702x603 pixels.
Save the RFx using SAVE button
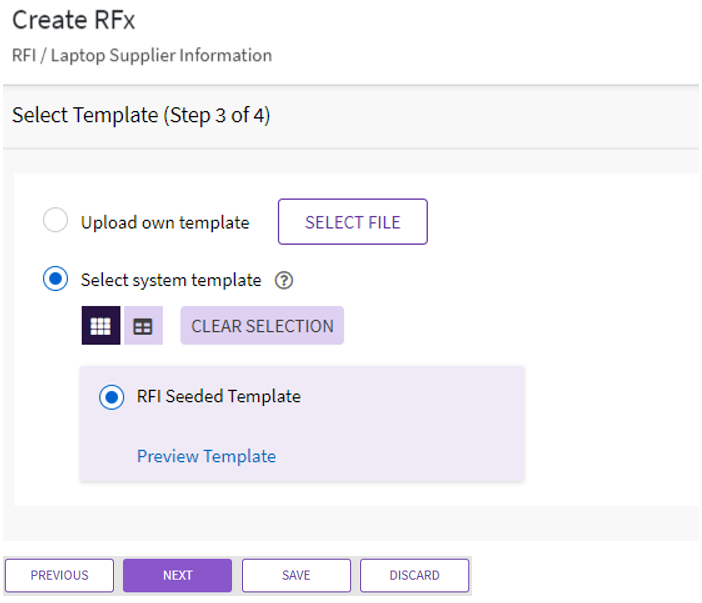pyautogui.click(x=296, y=575)
